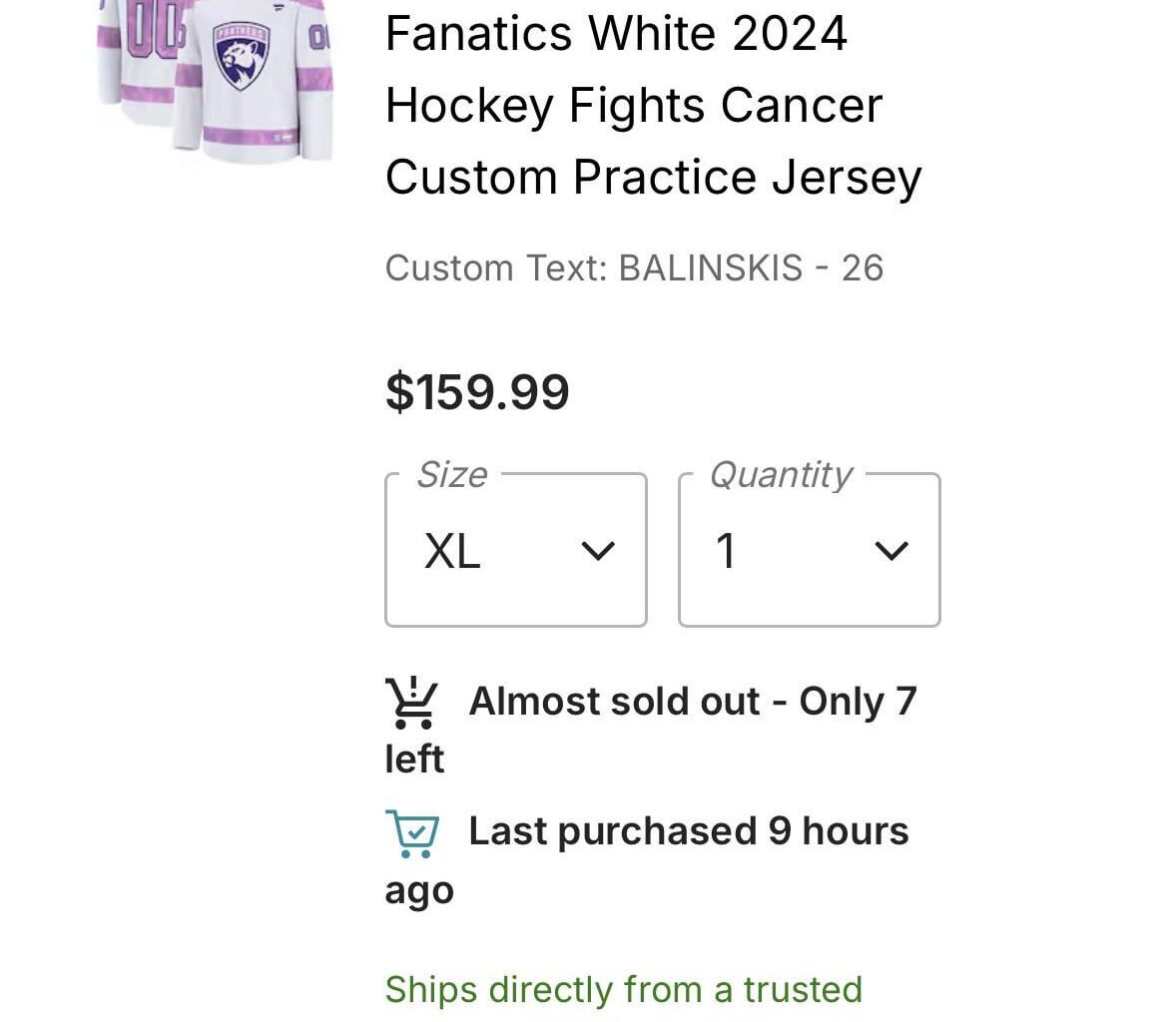Click the 'Size' field label

click(451, 475)
